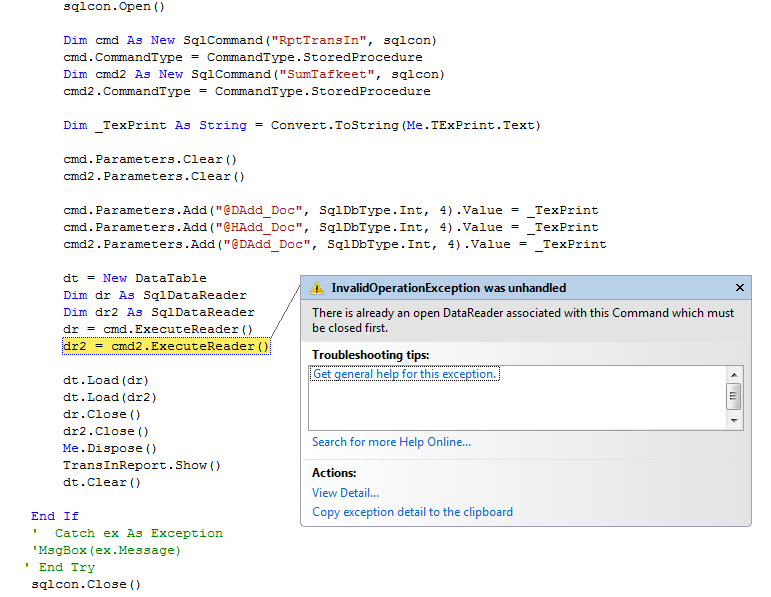The height and width of the screenshot is (597, 771).
Task: Click the warning triangle icon
Action: [x=317, y=288]
